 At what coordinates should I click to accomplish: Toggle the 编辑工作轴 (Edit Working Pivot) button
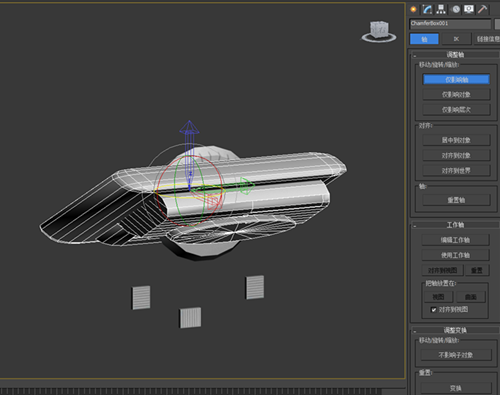(455, 240)
